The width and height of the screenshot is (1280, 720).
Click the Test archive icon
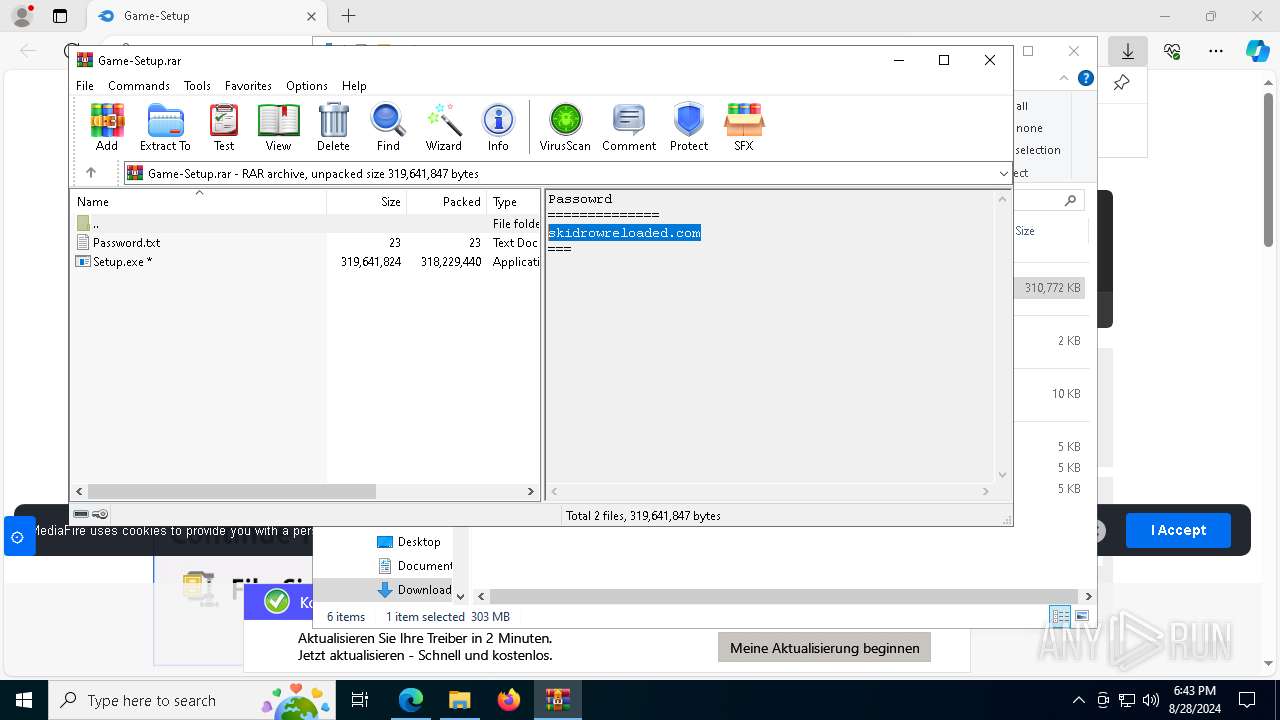[224, 127]
